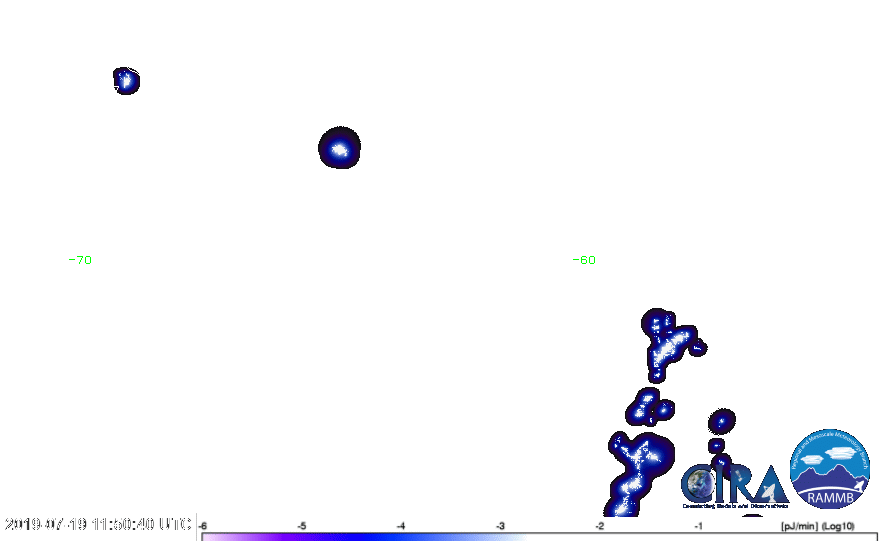Viewport: 880px width, 541px height.
Task: Click the lightning flash inside the outlined lake
Action: pos(126,81)
